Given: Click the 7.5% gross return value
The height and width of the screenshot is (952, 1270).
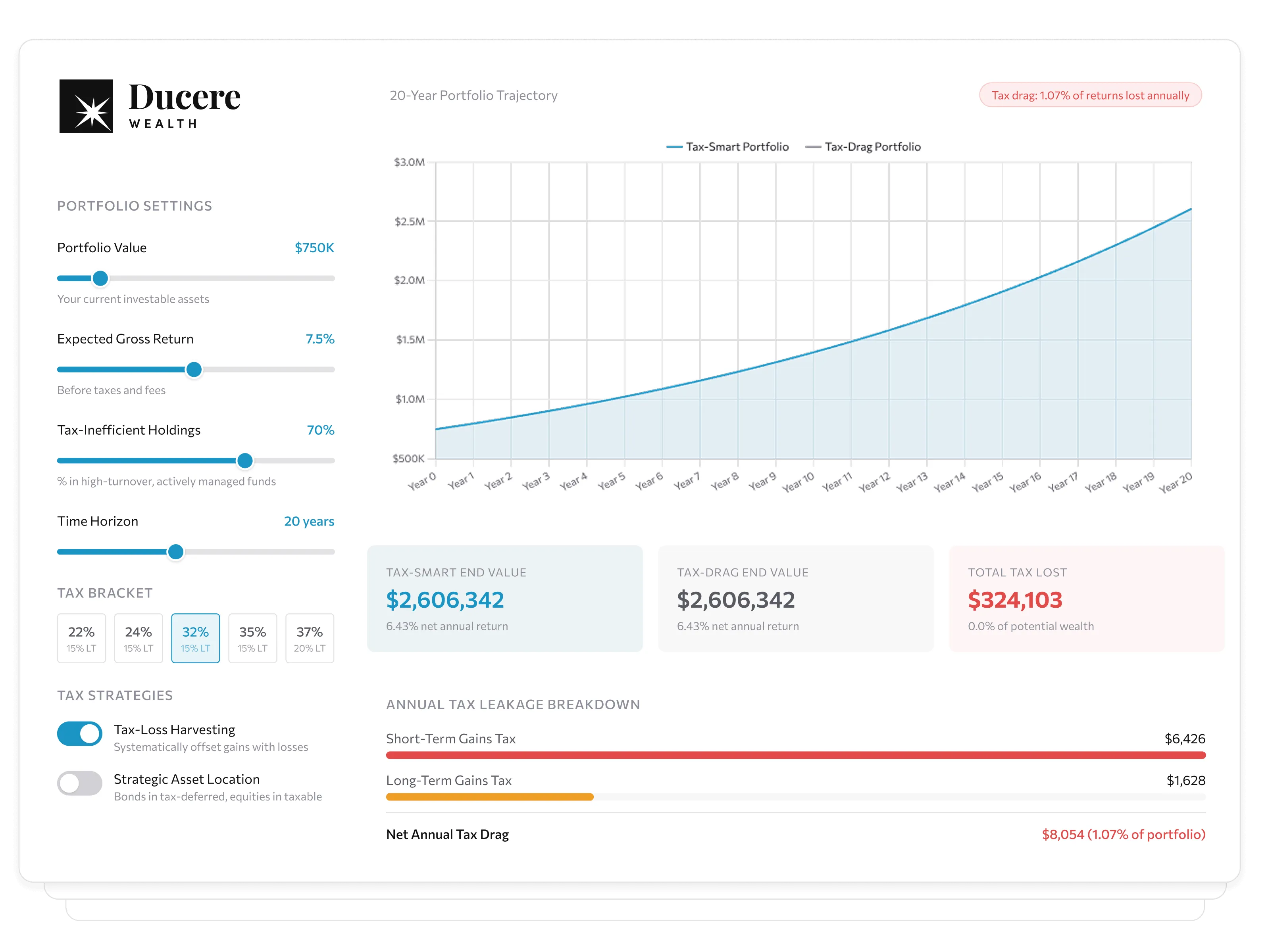Looking at the screenshot, I should click(x=320, y=339).
